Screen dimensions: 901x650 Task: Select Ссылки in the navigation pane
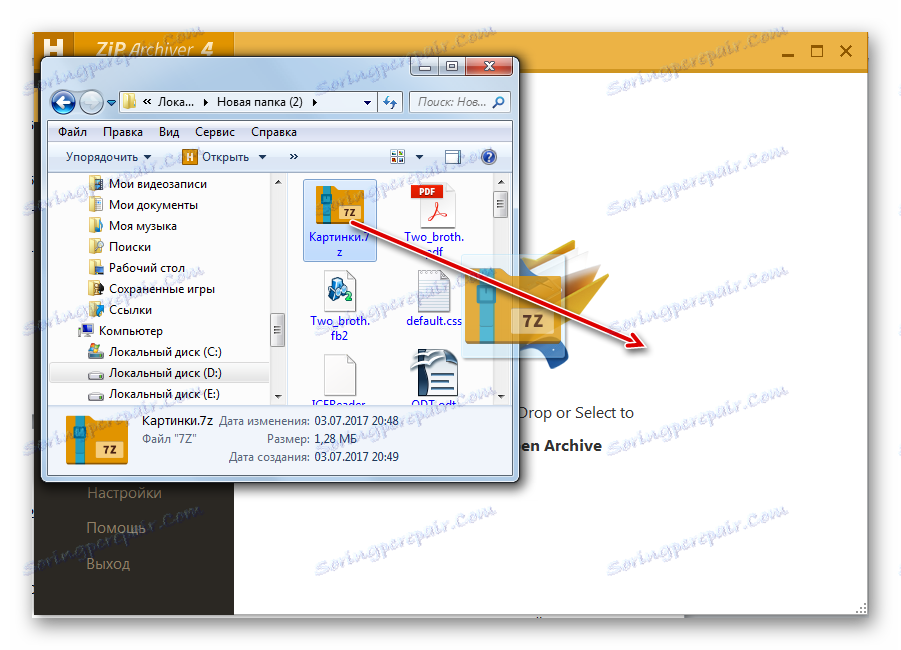click(x=130, y=310)
